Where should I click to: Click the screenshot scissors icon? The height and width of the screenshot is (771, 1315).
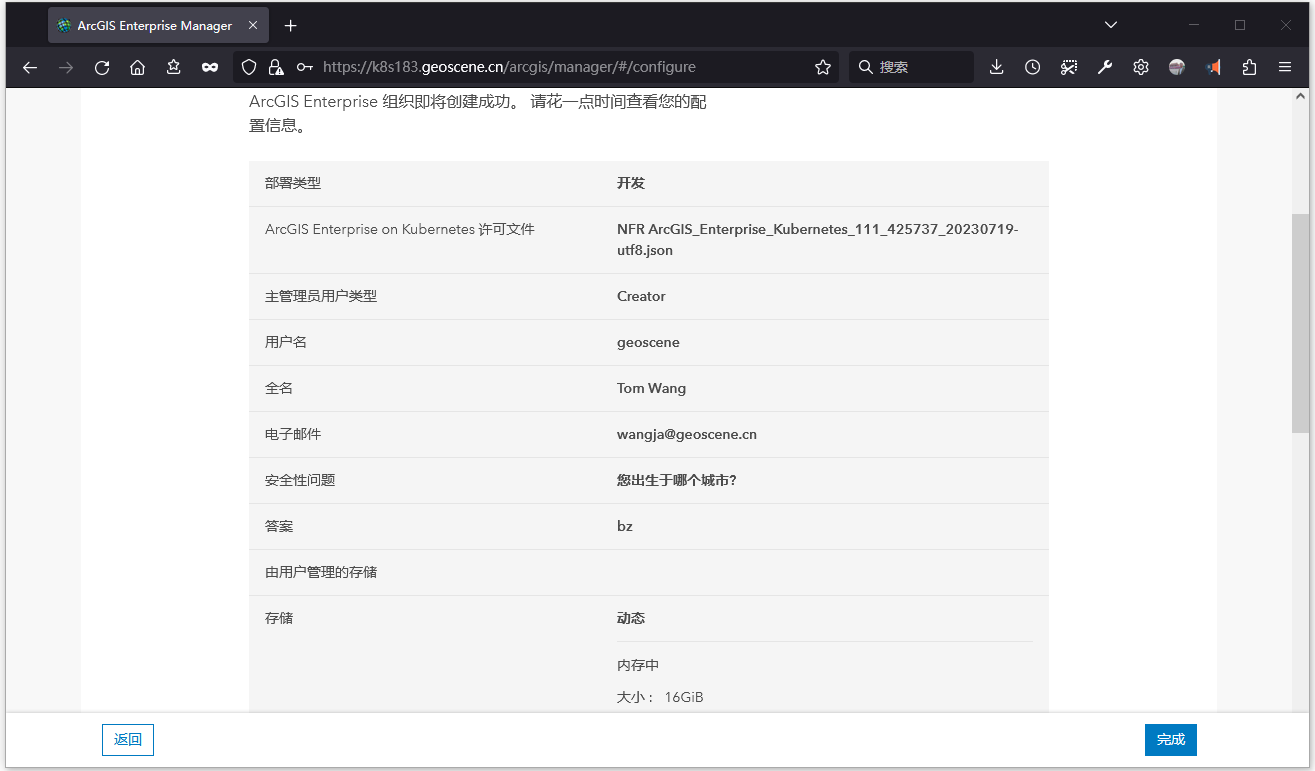[1069, 67]
